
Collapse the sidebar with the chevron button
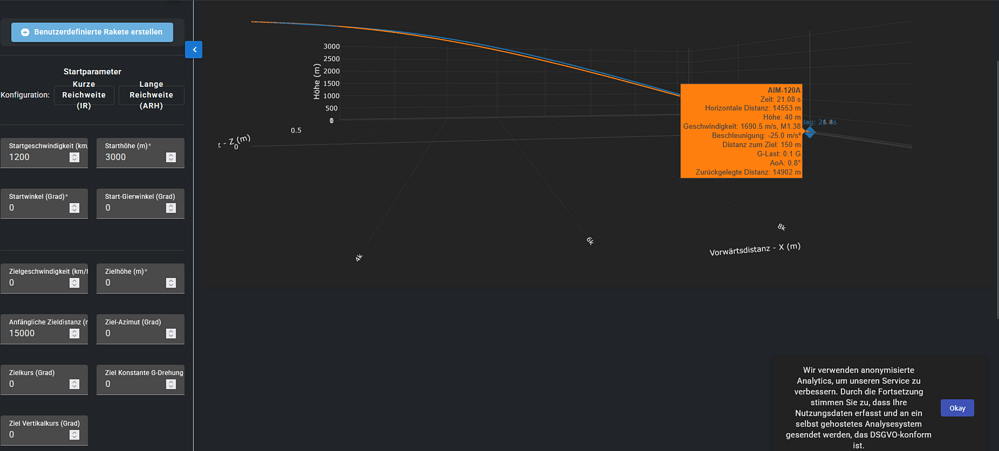tap(194, 49)
